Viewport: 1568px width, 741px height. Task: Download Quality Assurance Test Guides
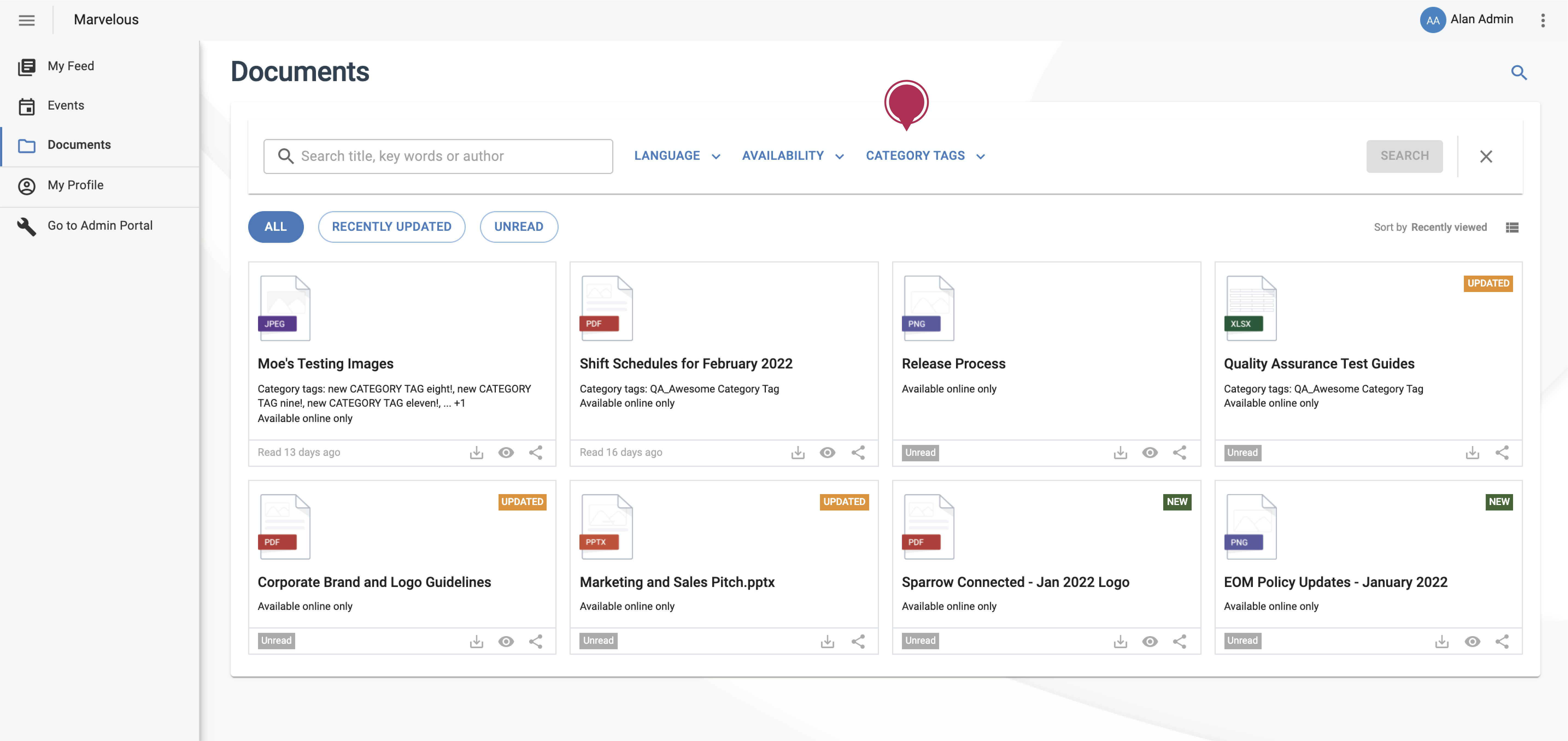(x=1472, y=453)
